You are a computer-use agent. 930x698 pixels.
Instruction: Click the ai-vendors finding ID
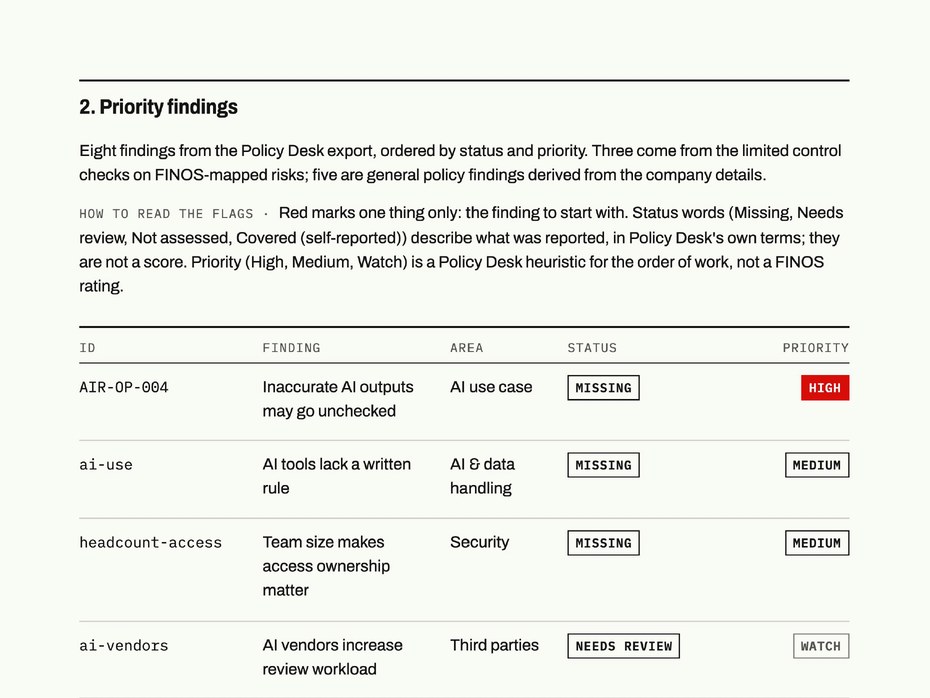[x=124, y=646]
